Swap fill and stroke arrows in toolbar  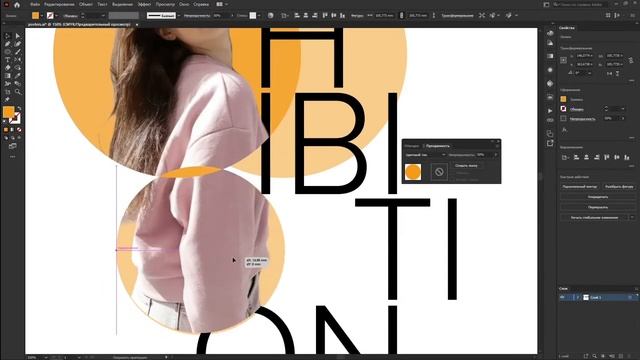pyautogui.click(x=19, y=108)
